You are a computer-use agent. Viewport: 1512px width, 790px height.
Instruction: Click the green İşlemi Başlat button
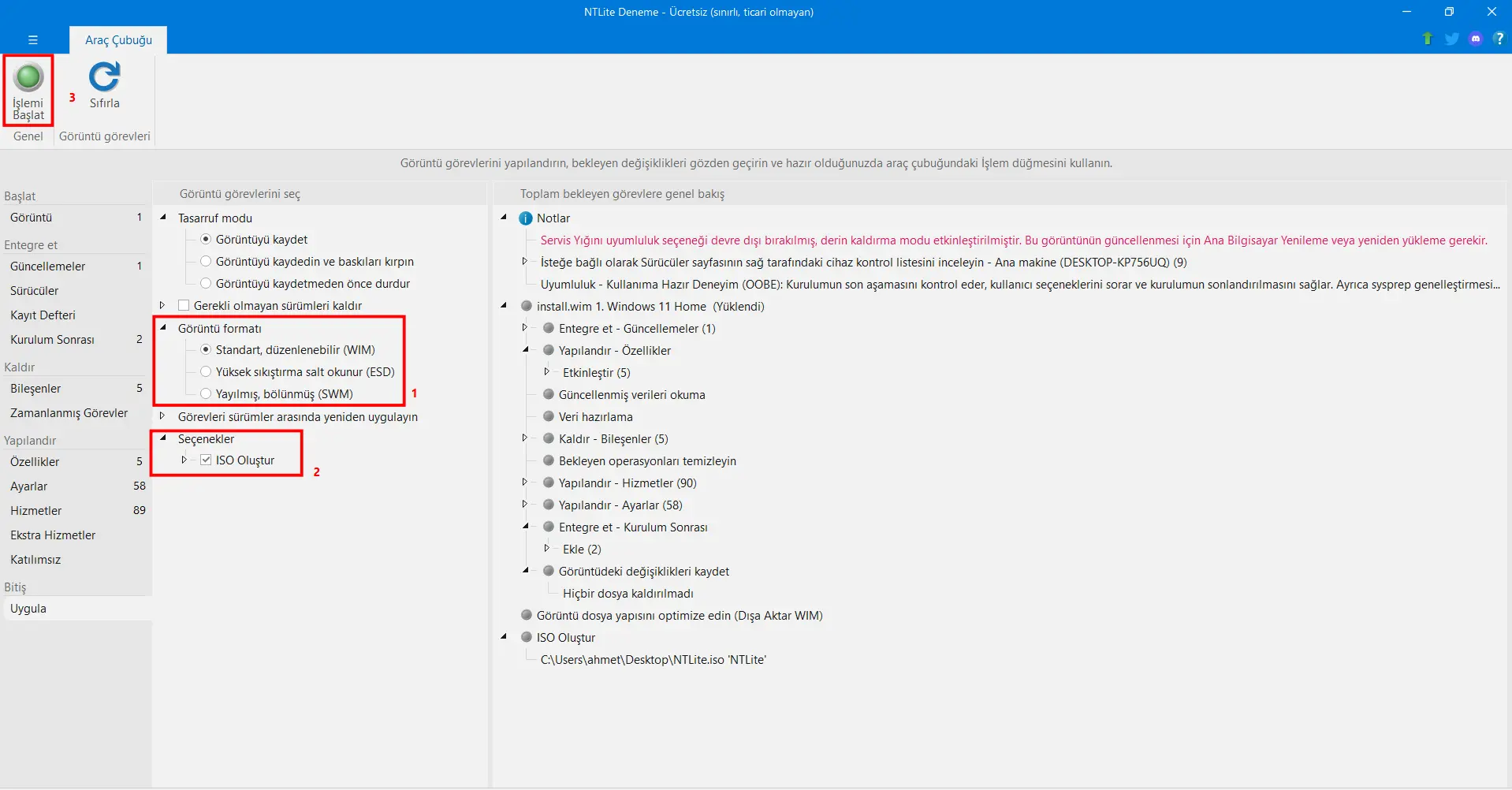(x=28, y=90)
